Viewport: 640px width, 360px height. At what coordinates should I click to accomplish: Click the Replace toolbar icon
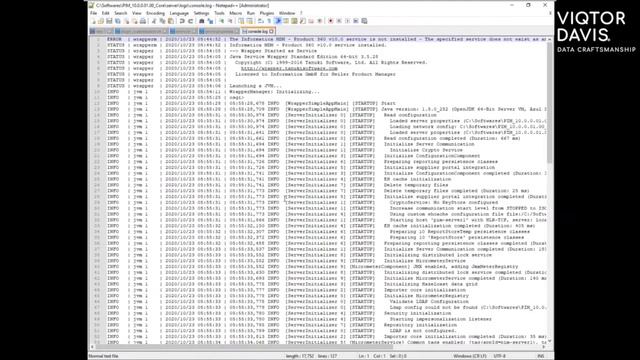click(x=211, y=21)
